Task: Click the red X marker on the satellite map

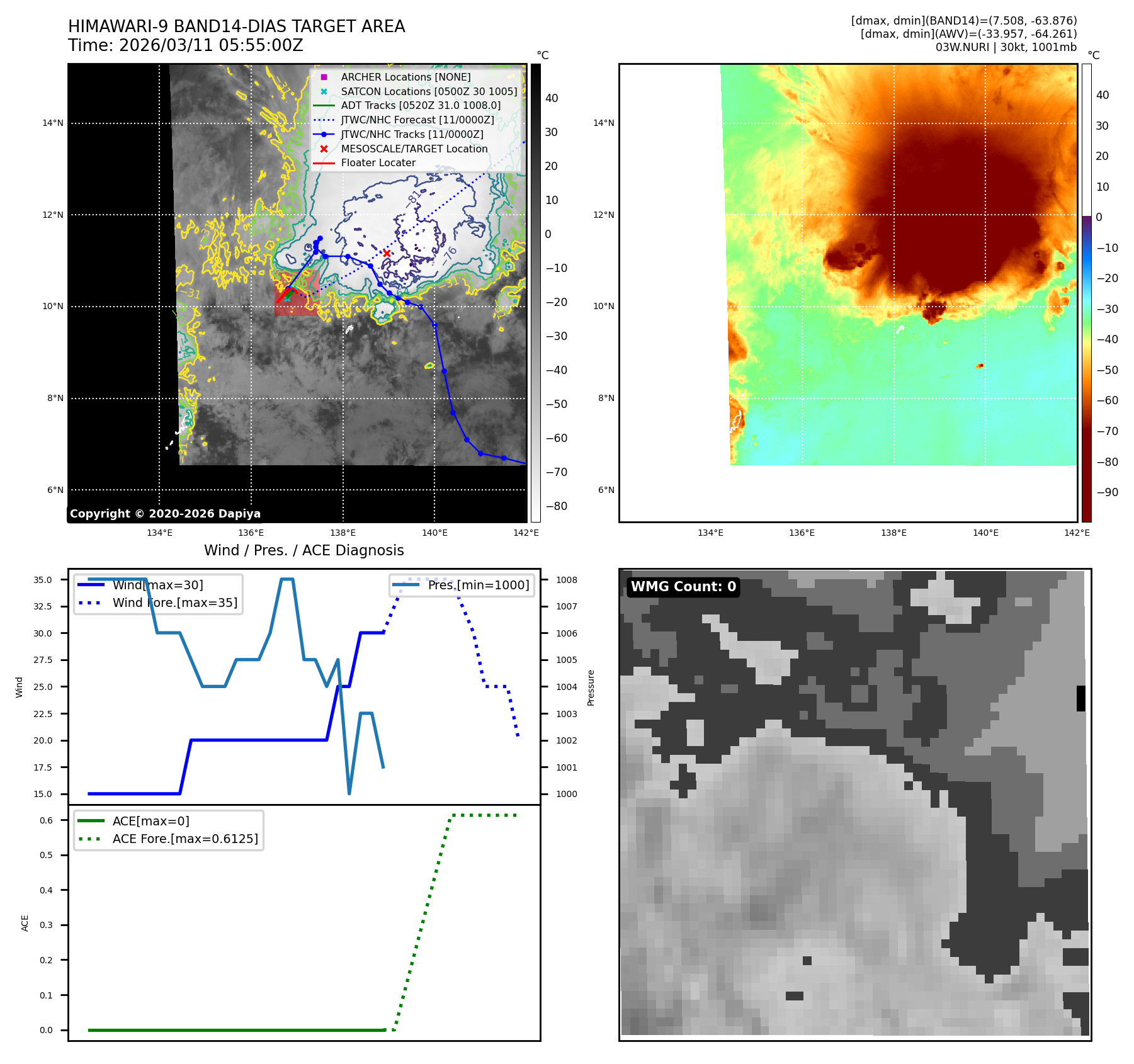Action: tap(387, 253)
